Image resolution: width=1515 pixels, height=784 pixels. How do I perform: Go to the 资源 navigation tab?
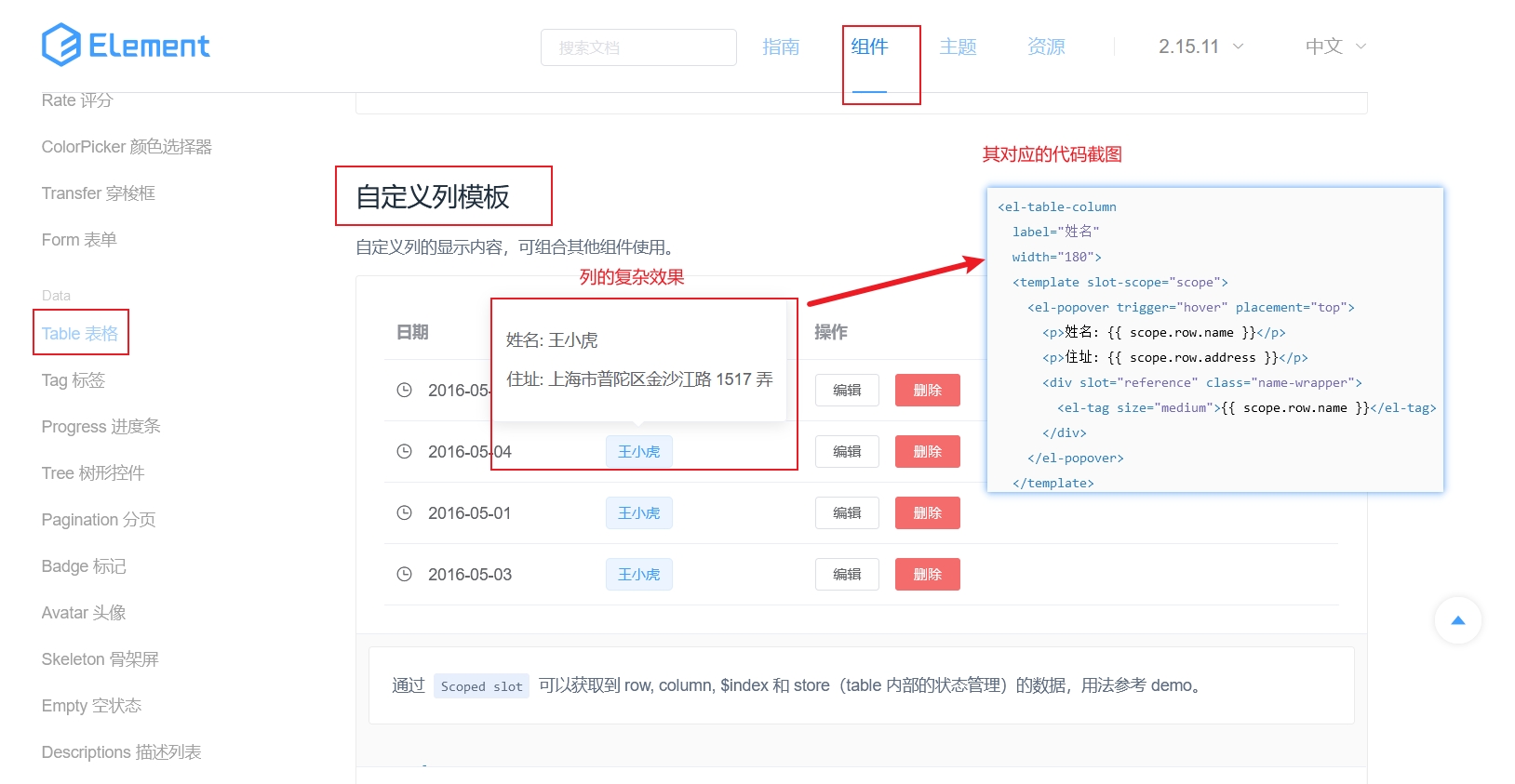coord(1046,47)
